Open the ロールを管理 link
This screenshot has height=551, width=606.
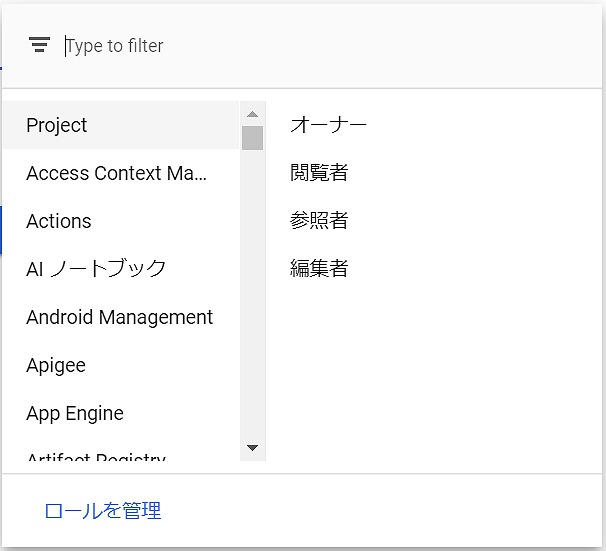(103, 511)
